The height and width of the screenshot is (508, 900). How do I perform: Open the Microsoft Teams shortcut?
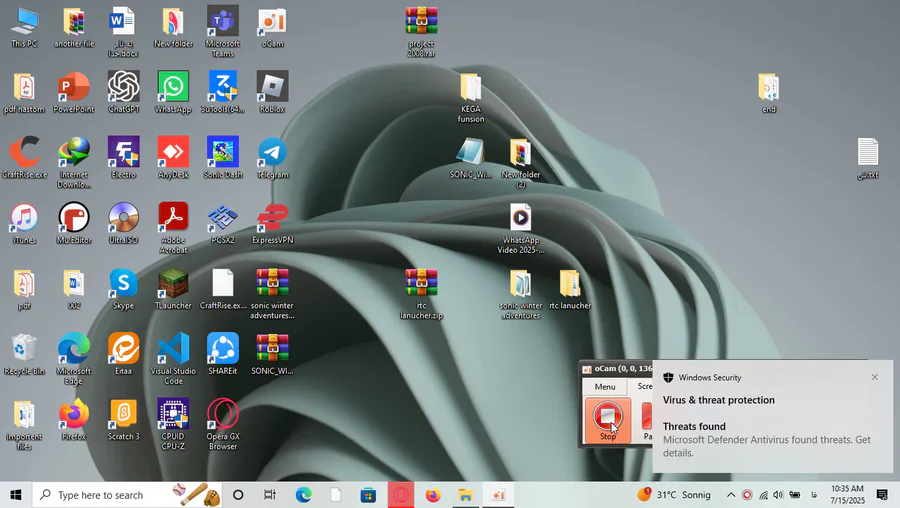tap(223, 32)
